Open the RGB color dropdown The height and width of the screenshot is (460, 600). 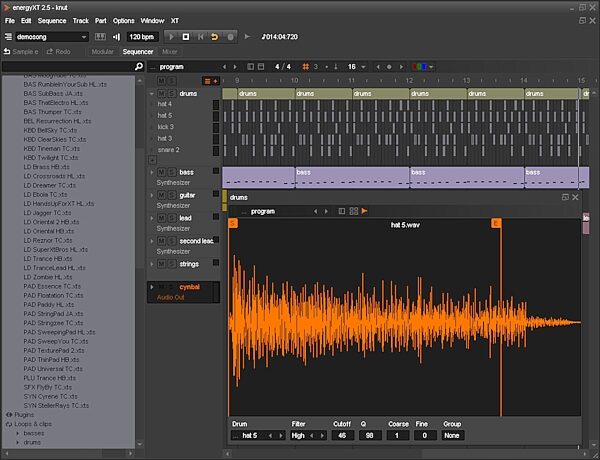[431, 67]
